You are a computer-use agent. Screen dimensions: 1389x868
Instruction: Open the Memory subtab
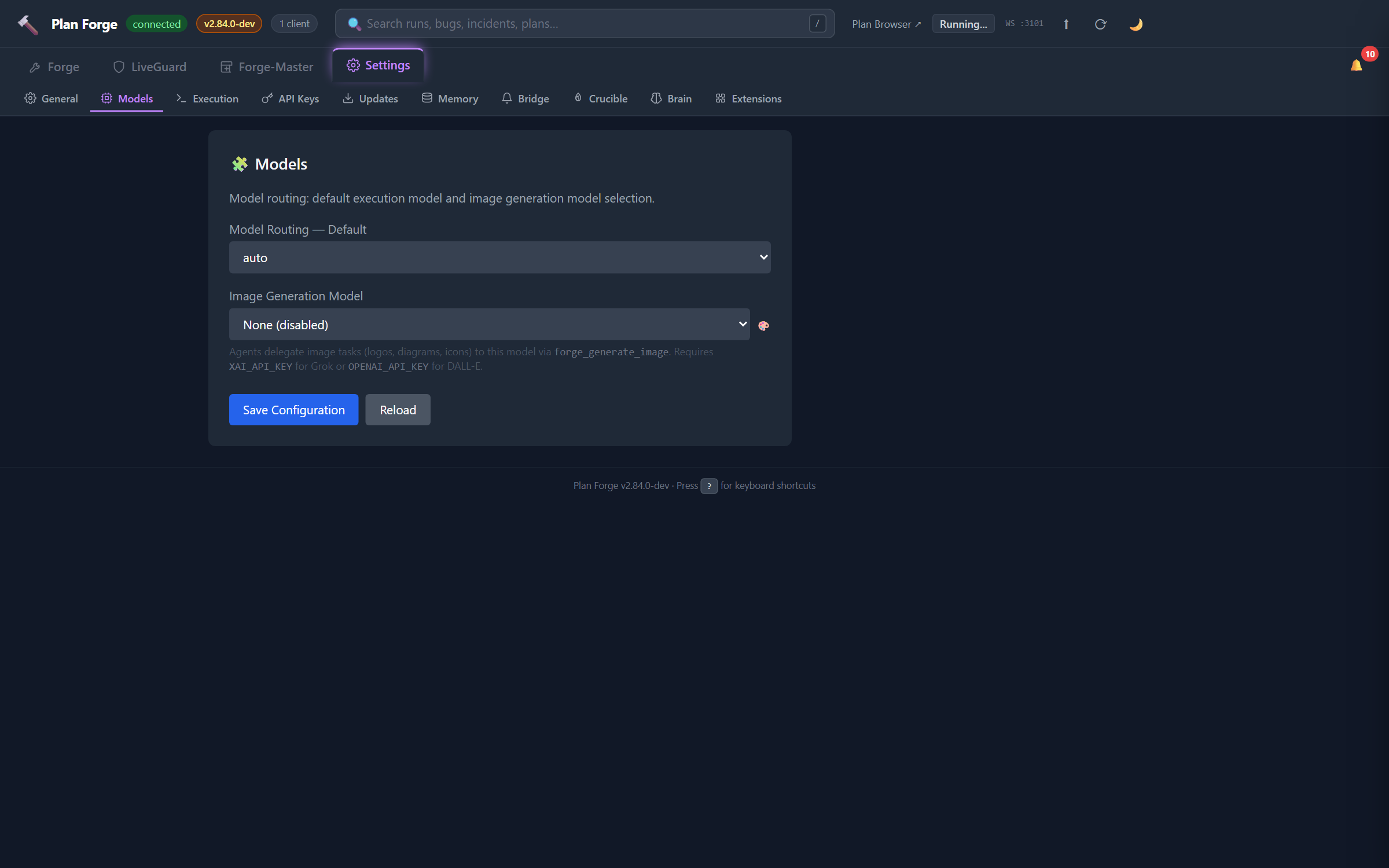pyautogui.click(x=450, y=99)
